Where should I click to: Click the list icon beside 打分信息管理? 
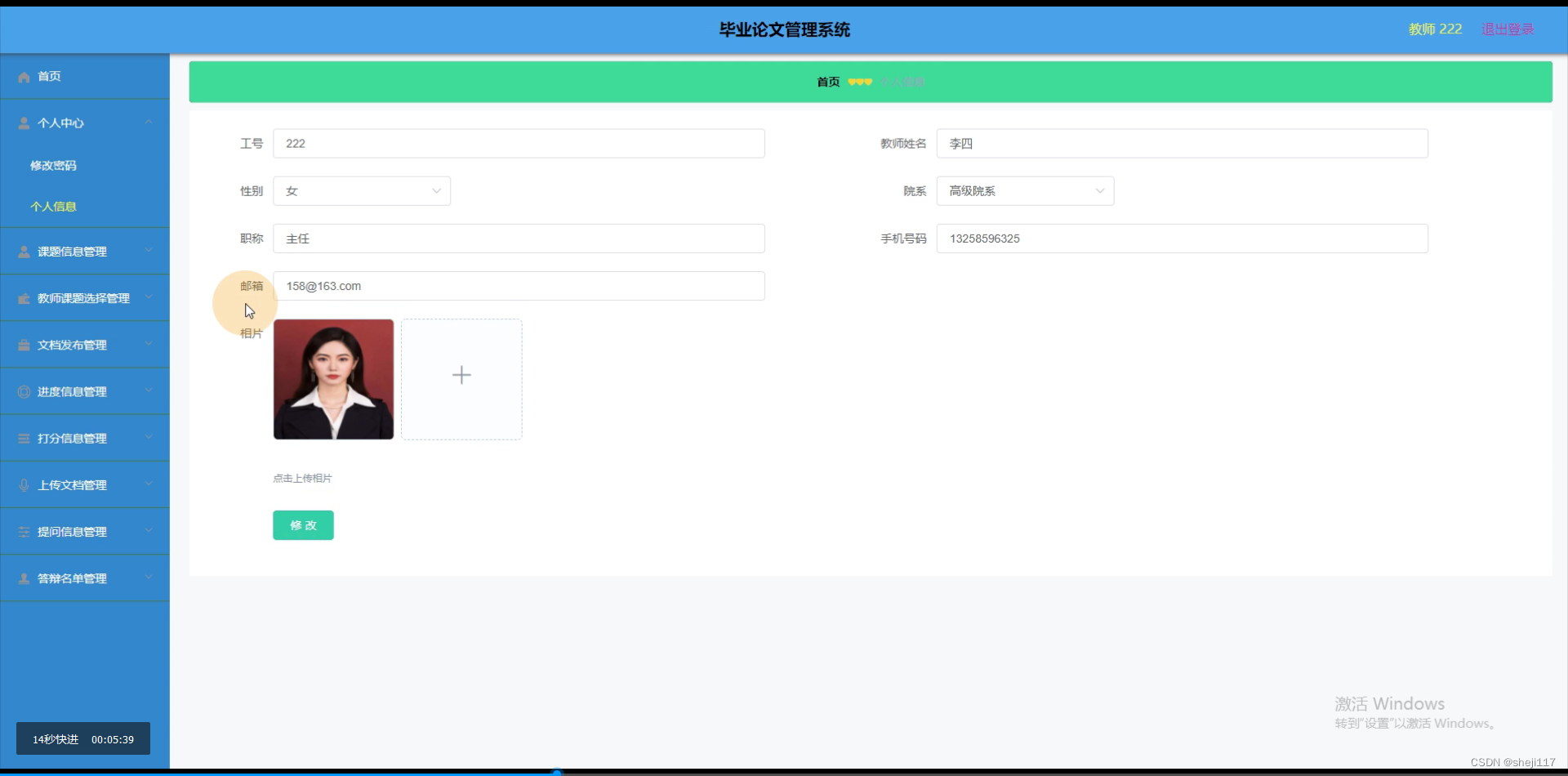click(x=23, y=437)
